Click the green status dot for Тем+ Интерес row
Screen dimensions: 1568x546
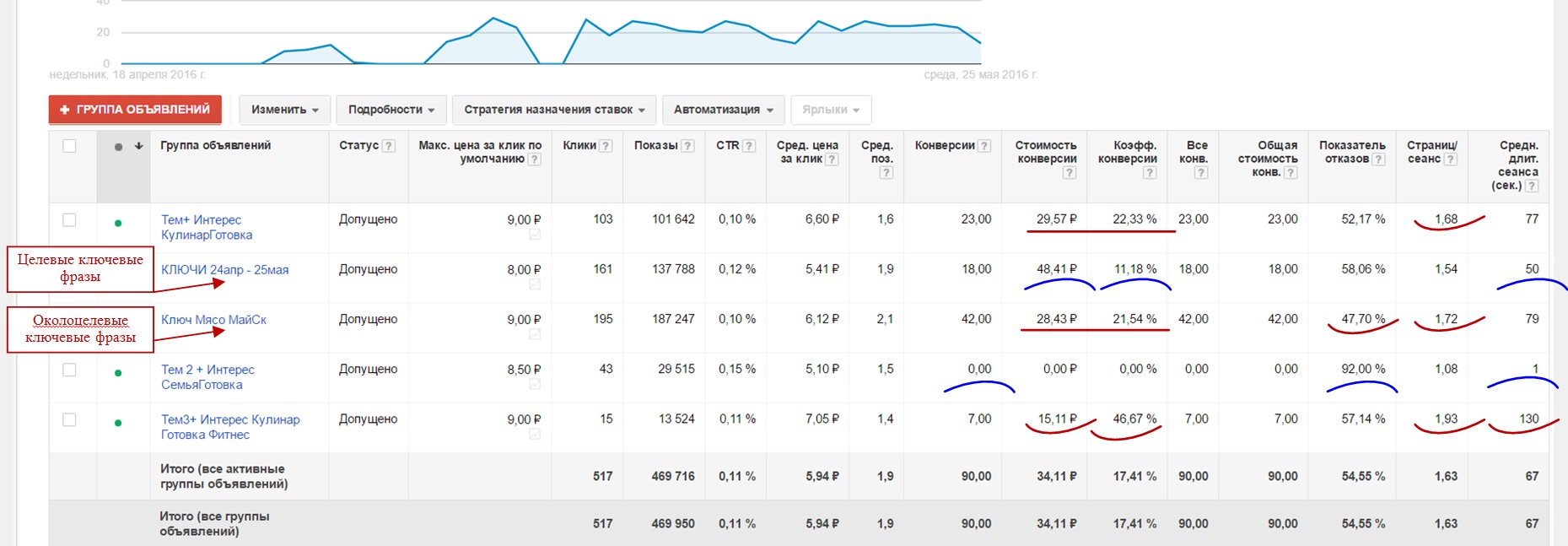click(118, 223)
